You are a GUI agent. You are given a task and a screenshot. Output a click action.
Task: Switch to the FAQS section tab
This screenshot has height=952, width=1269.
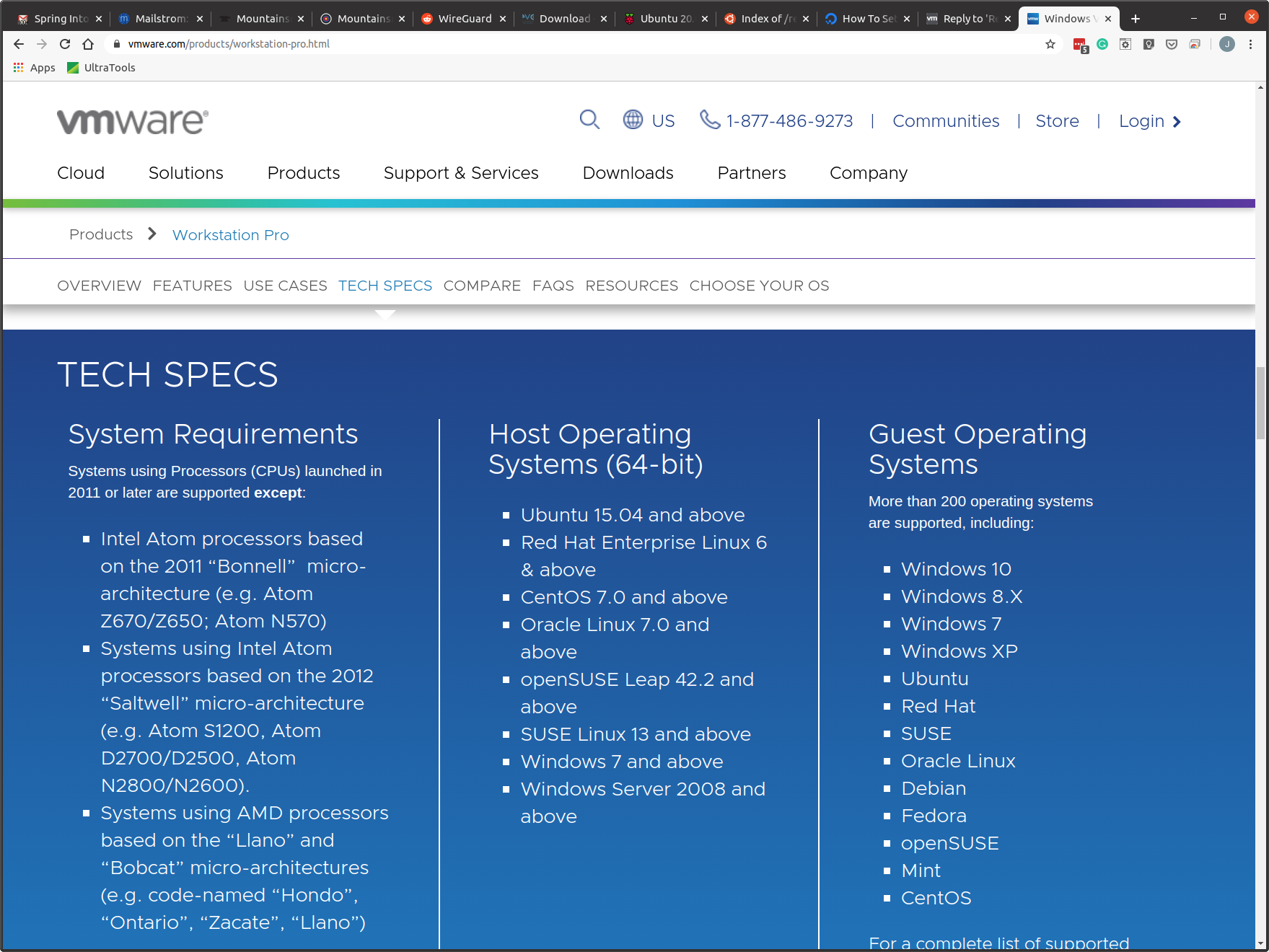[553, 286]
